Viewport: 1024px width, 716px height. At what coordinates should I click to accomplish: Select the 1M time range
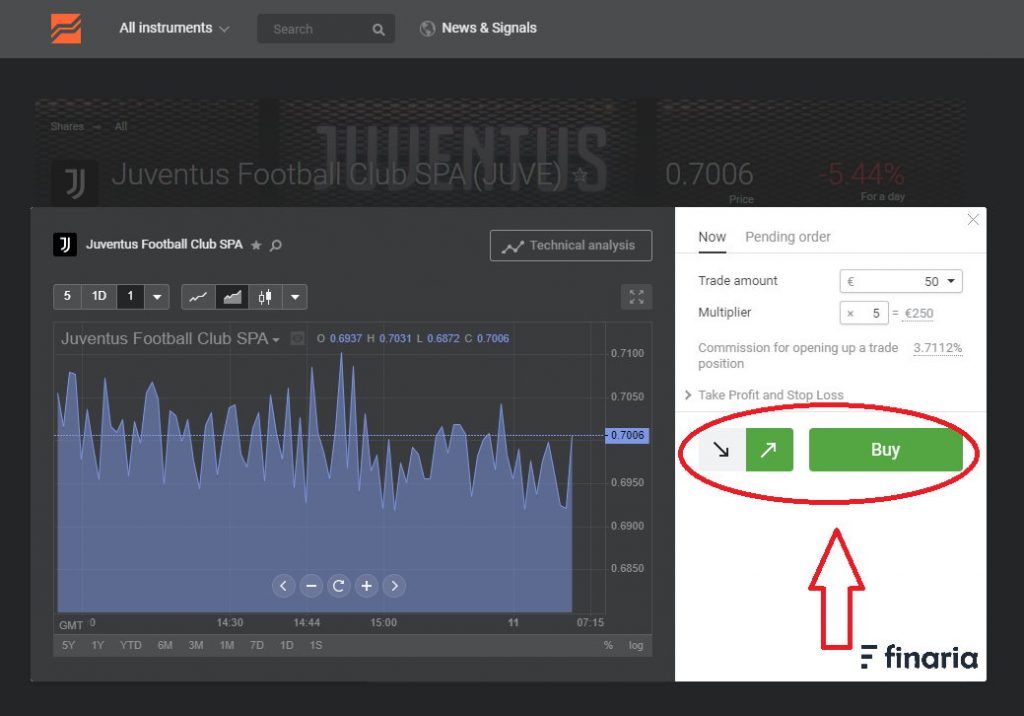pyautogui.click(x=227, y=645)
